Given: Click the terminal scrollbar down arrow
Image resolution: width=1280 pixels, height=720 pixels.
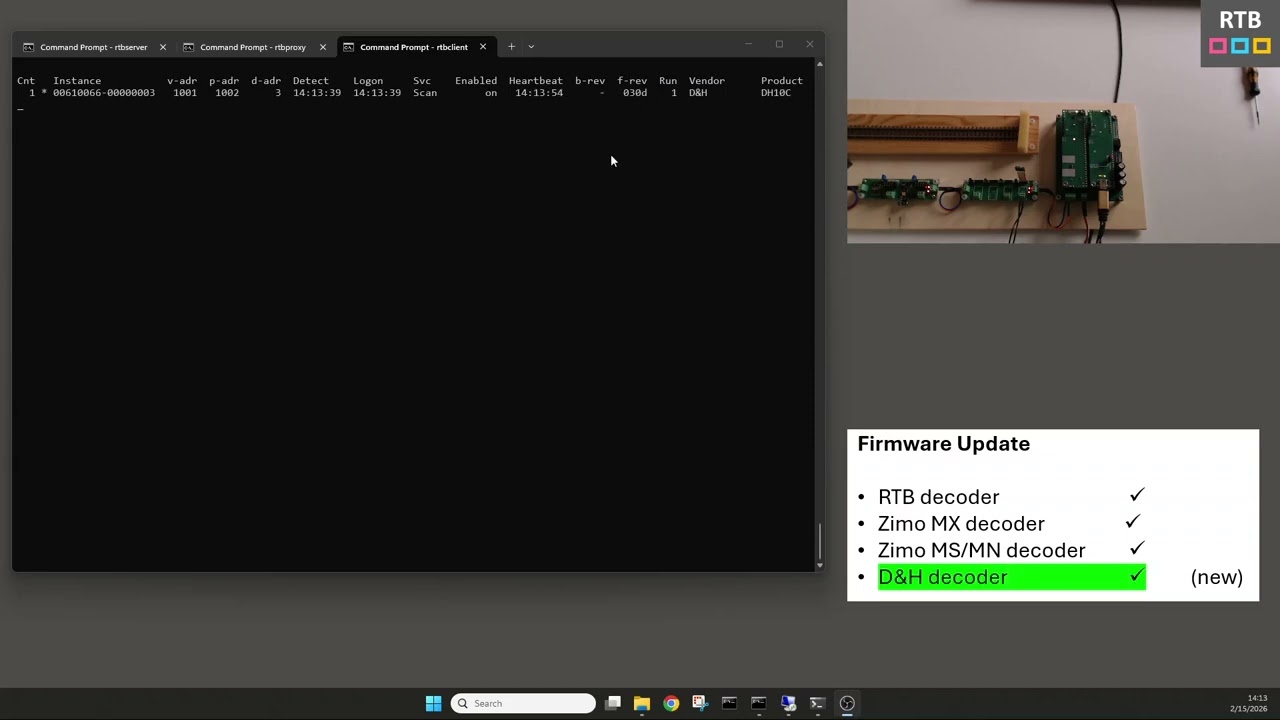Looking at the screenshot, I should click(x=820, y=565).
